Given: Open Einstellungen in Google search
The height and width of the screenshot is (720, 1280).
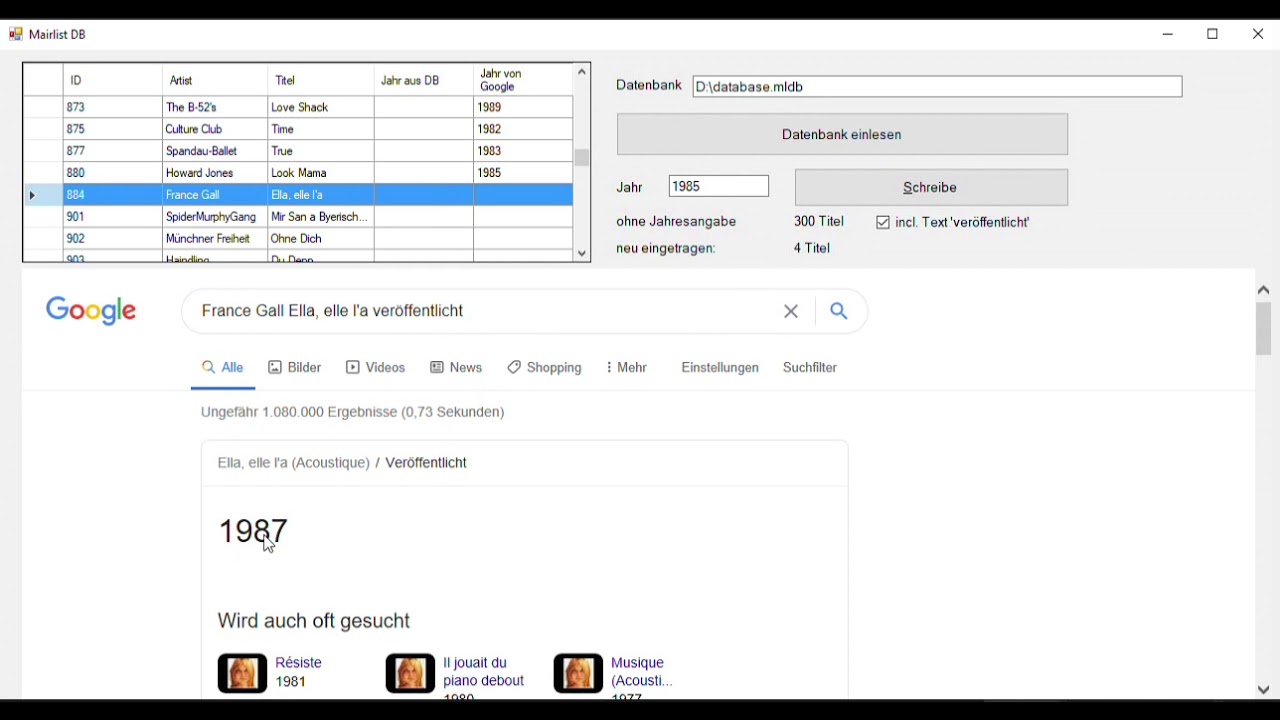Looking at the screenshot, I should [x=720, y=368].
